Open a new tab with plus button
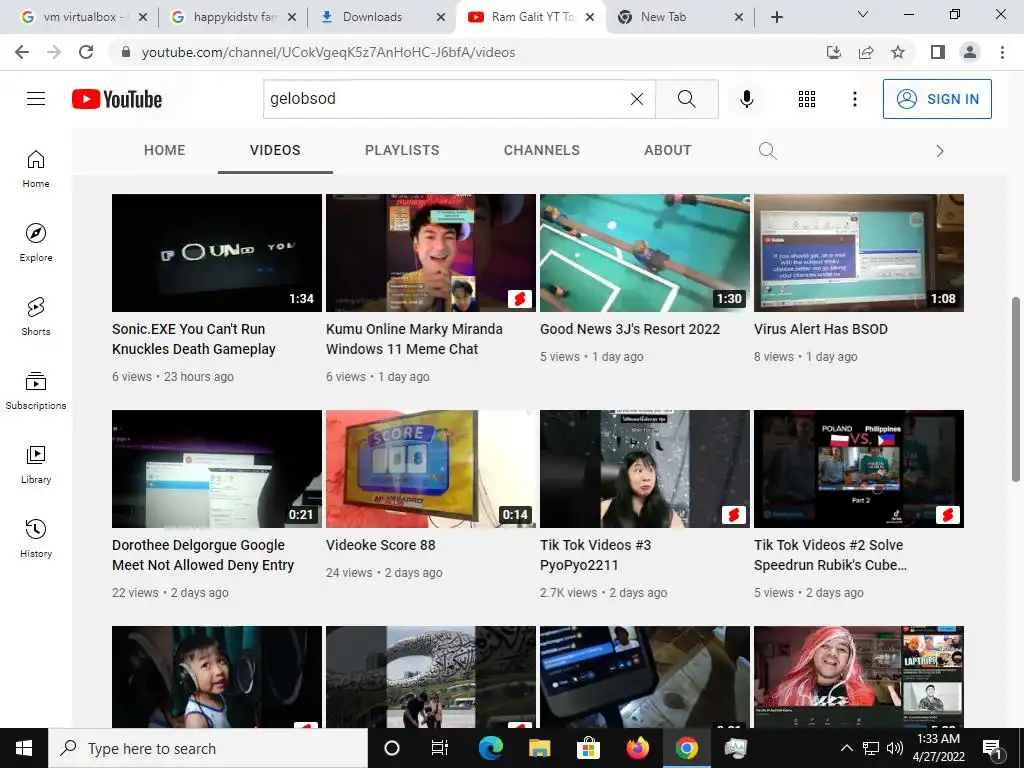The height and width of the screenshot is (768, 1024). tap(776, 17)
